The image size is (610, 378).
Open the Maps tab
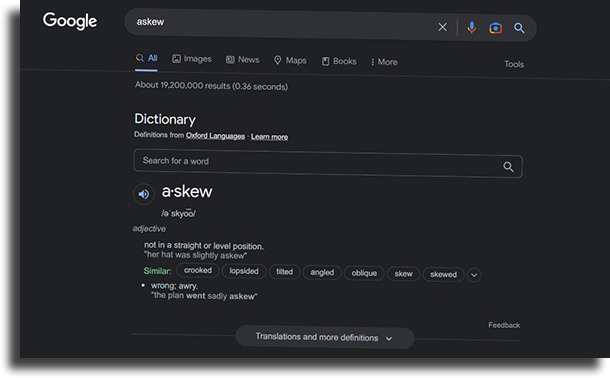(x=290, y=60)
